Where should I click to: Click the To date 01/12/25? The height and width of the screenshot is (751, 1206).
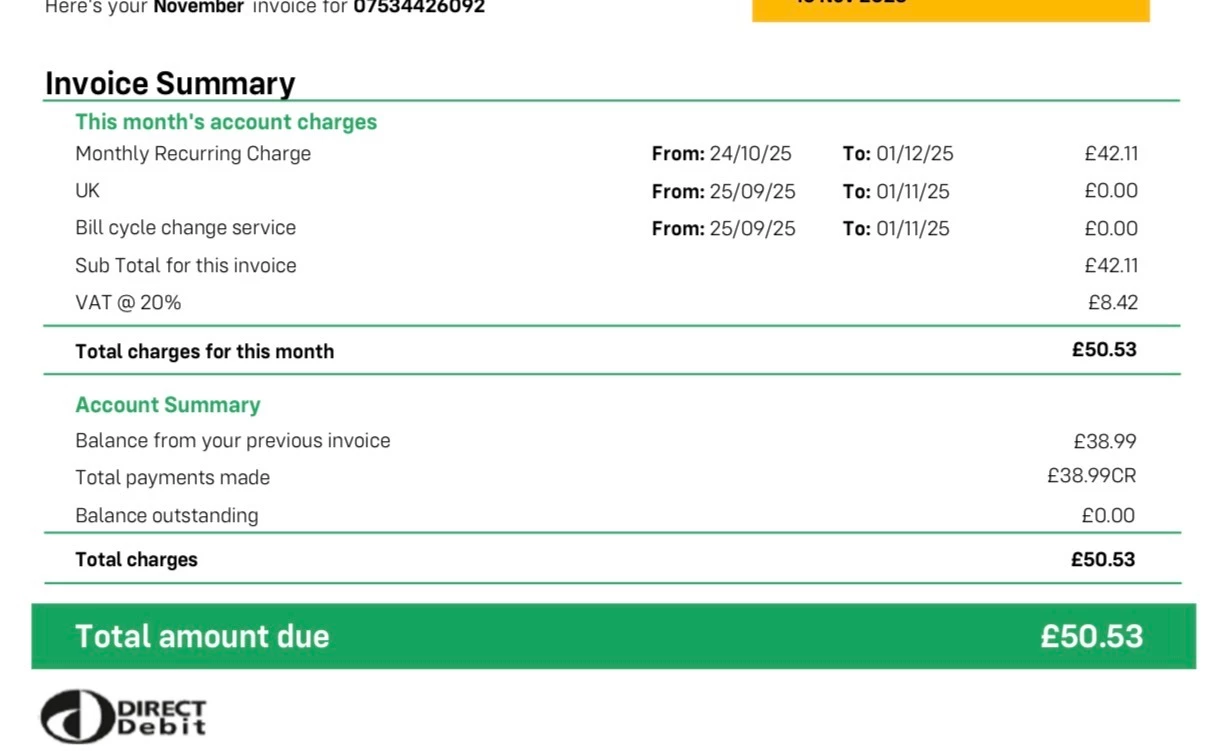(915, 154)
